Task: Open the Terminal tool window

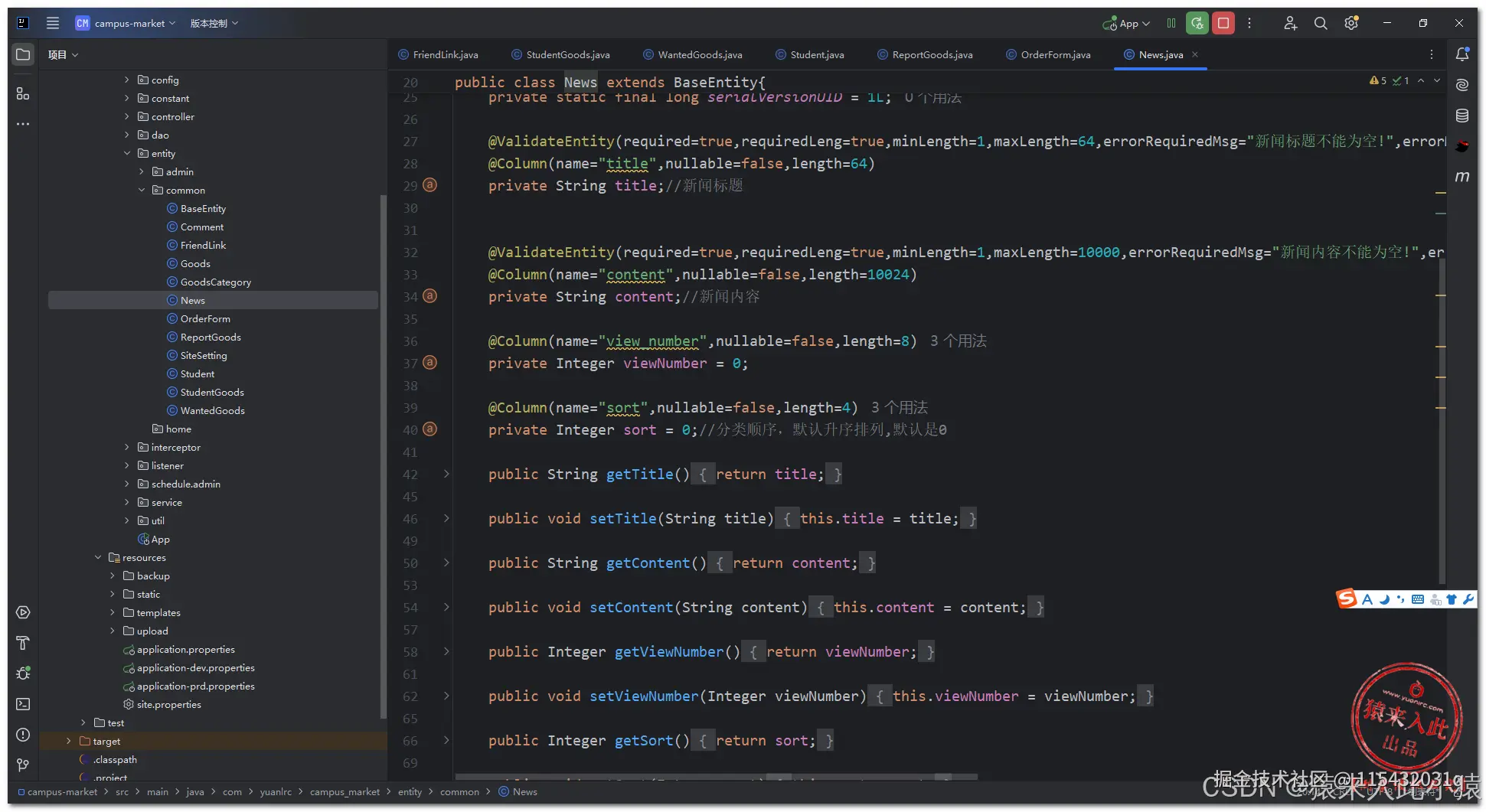Action: click(x=23, y=704)
